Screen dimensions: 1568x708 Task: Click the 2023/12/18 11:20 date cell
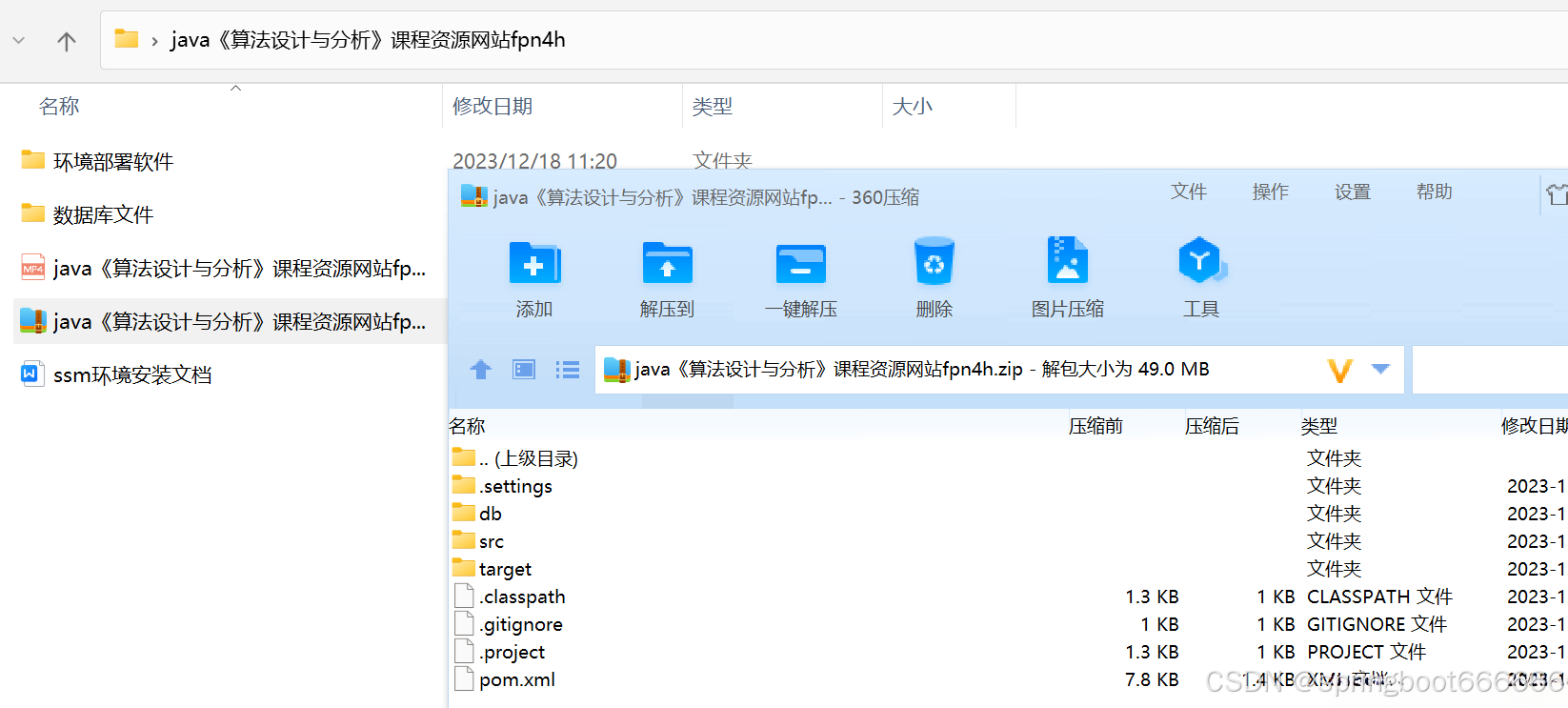click(534, 161)
